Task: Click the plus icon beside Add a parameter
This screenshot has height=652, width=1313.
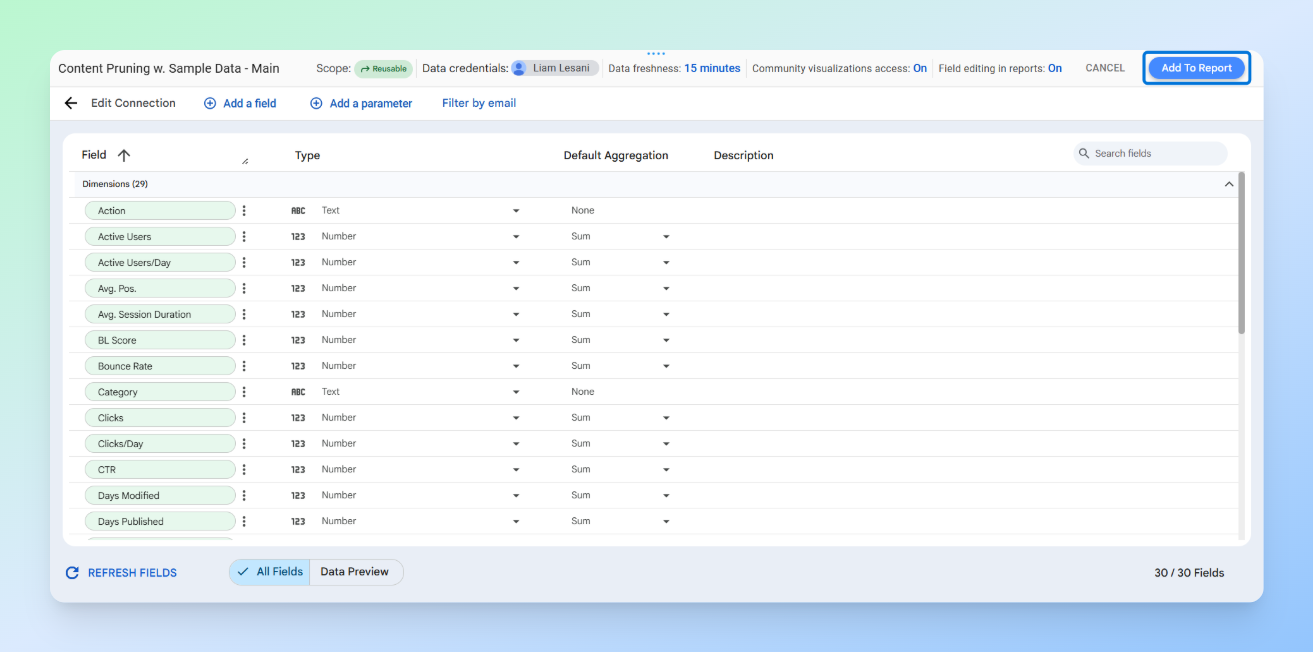Action: coord(316,103)
